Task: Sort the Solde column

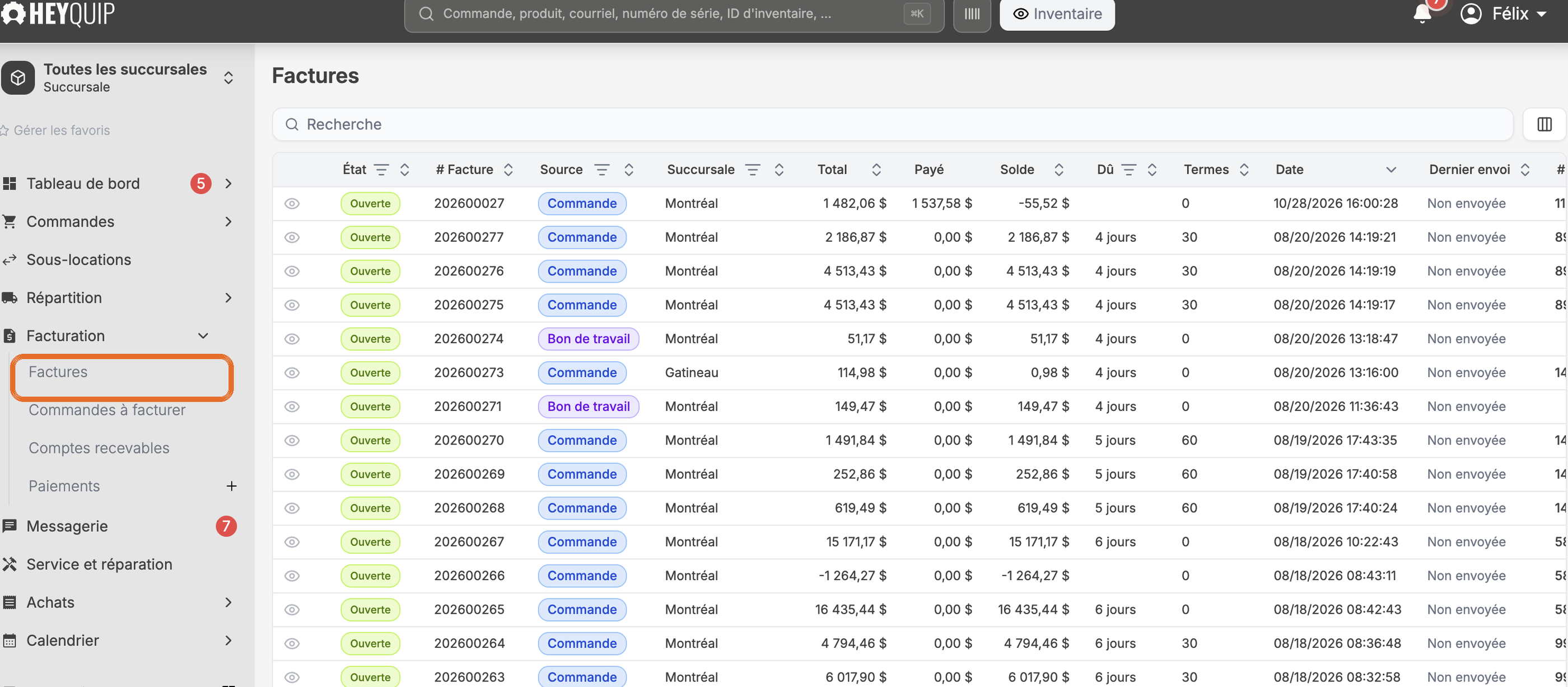Action: coord(1058,170)
